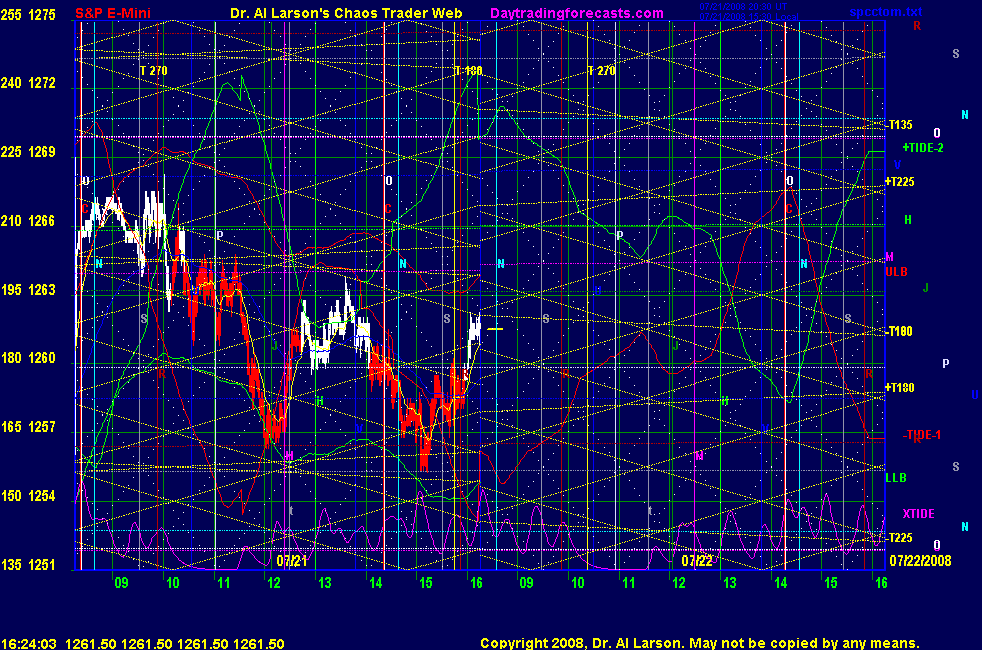
Task: Click the 16:24:03 timestamp in status line
Action: coord(28,645)
